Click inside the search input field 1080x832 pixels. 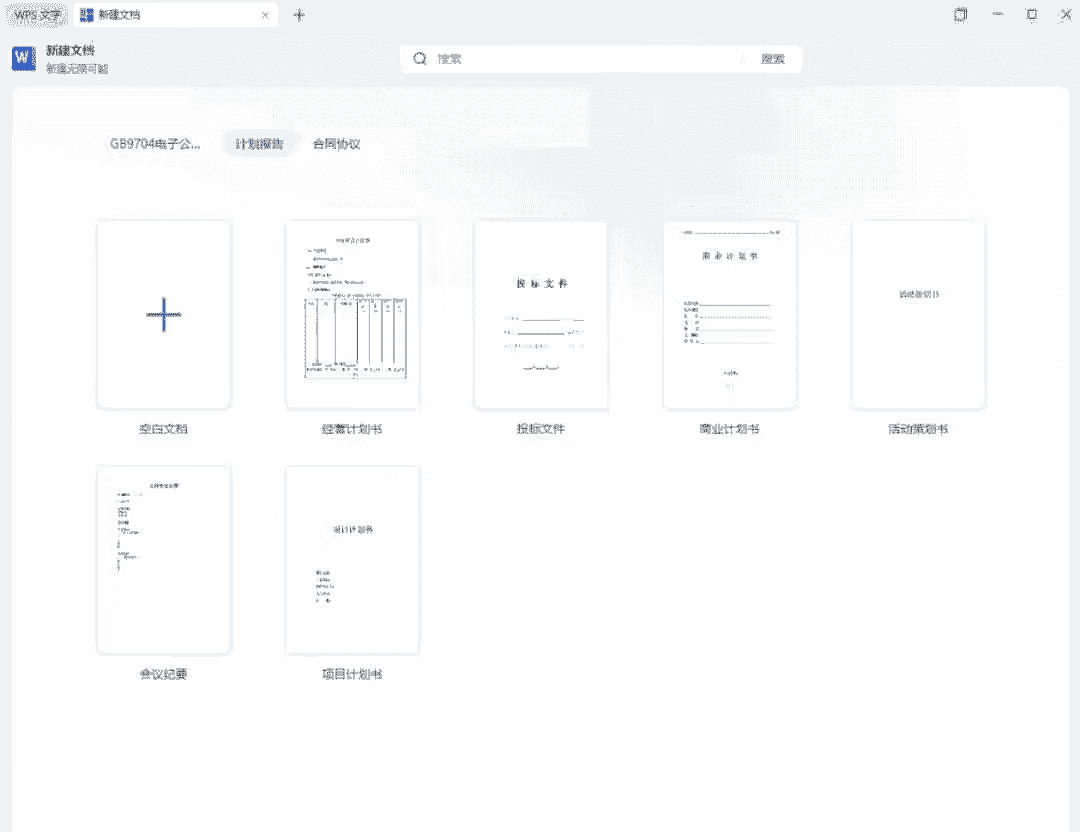pos(570,58)
